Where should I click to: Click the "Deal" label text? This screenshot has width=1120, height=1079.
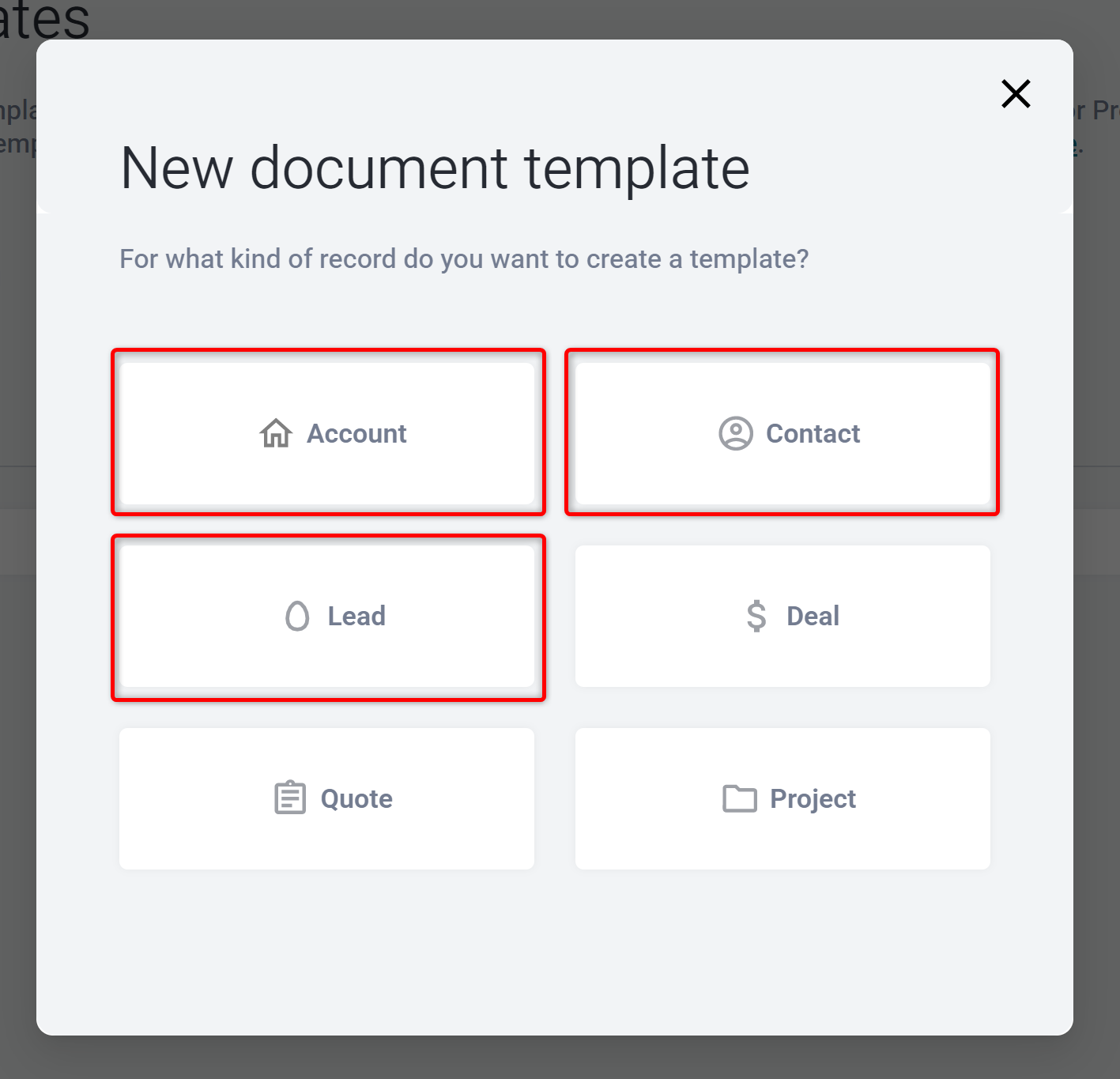point(813,616)
